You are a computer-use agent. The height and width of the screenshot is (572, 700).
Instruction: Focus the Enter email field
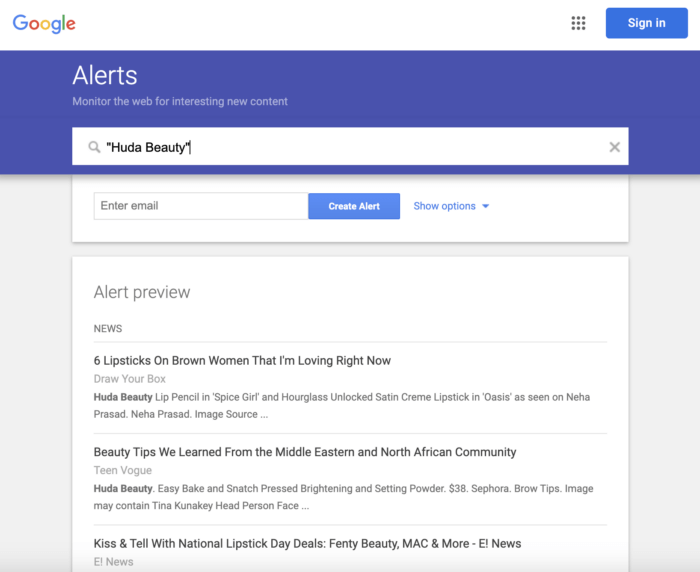pos(201,206)
